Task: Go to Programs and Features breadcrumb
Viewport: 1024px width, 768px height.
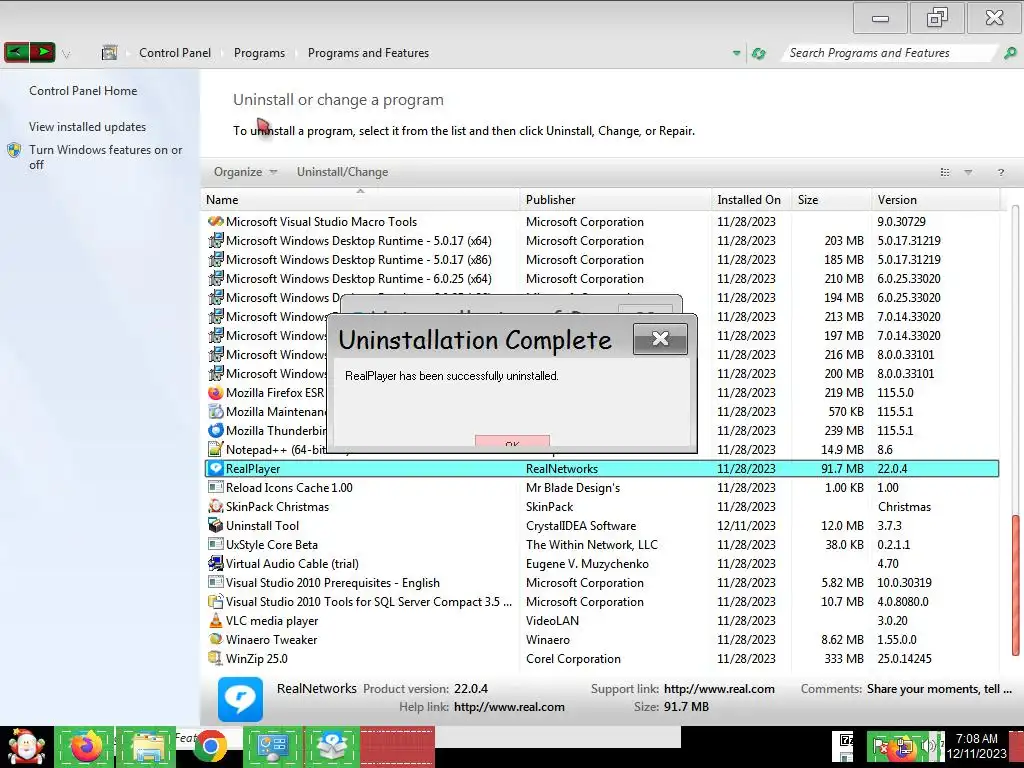Action: point(368,53)
